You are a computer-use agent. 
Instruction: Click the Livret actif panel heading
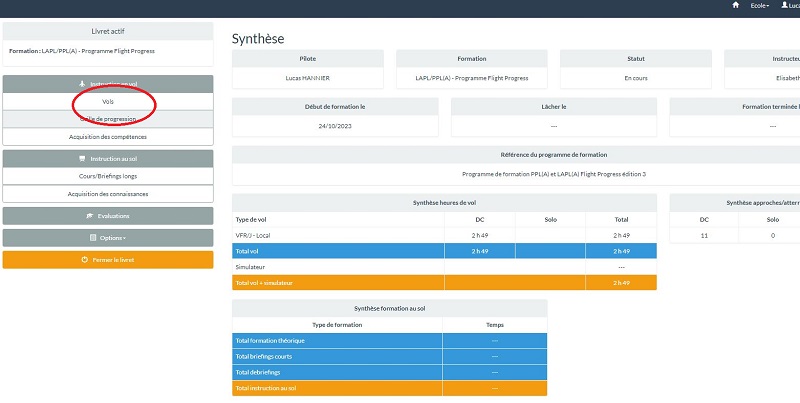(x=108, y=31)
